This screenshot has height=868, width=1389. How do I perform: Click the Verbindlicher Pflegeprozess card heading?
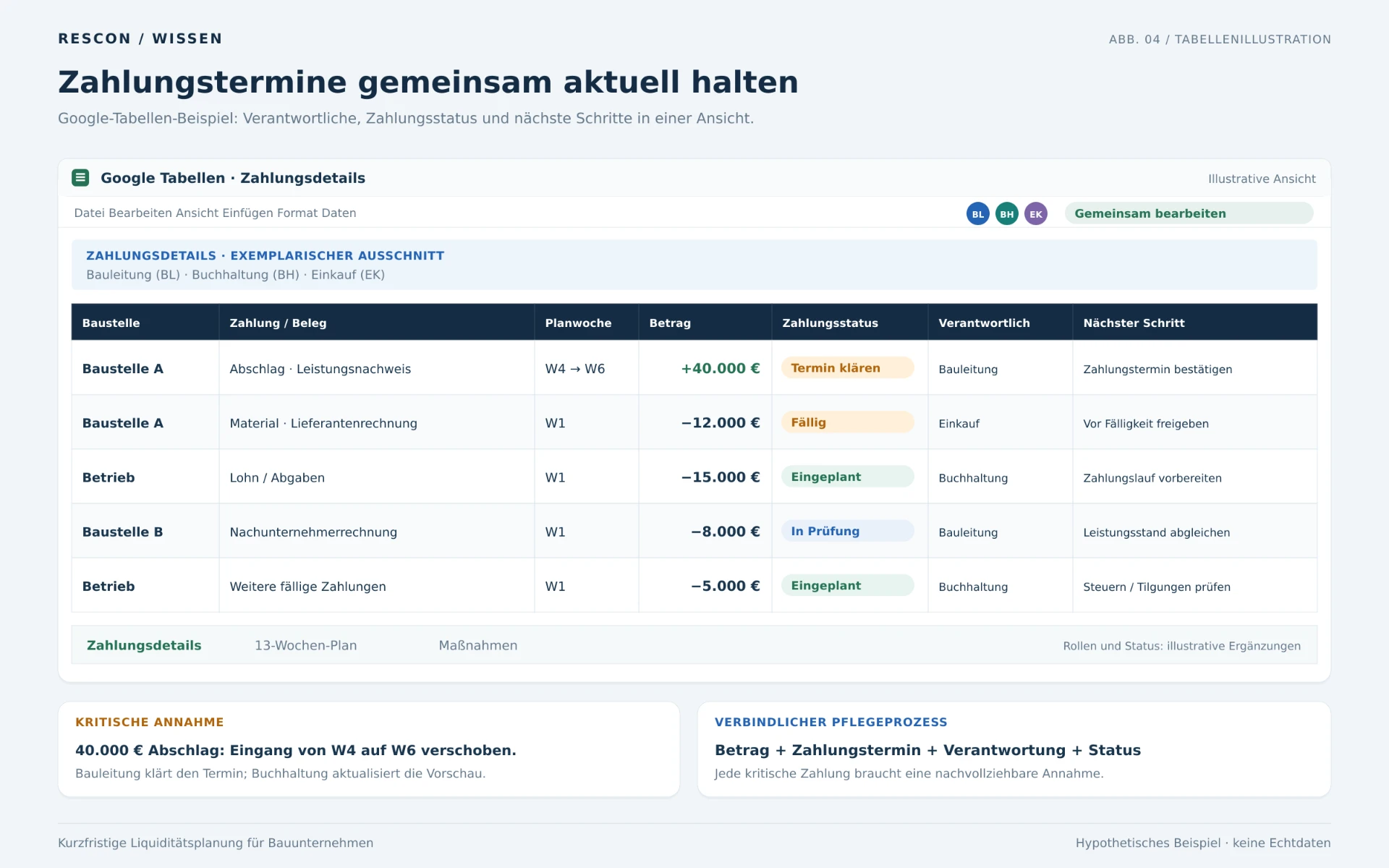click(831, 722)
